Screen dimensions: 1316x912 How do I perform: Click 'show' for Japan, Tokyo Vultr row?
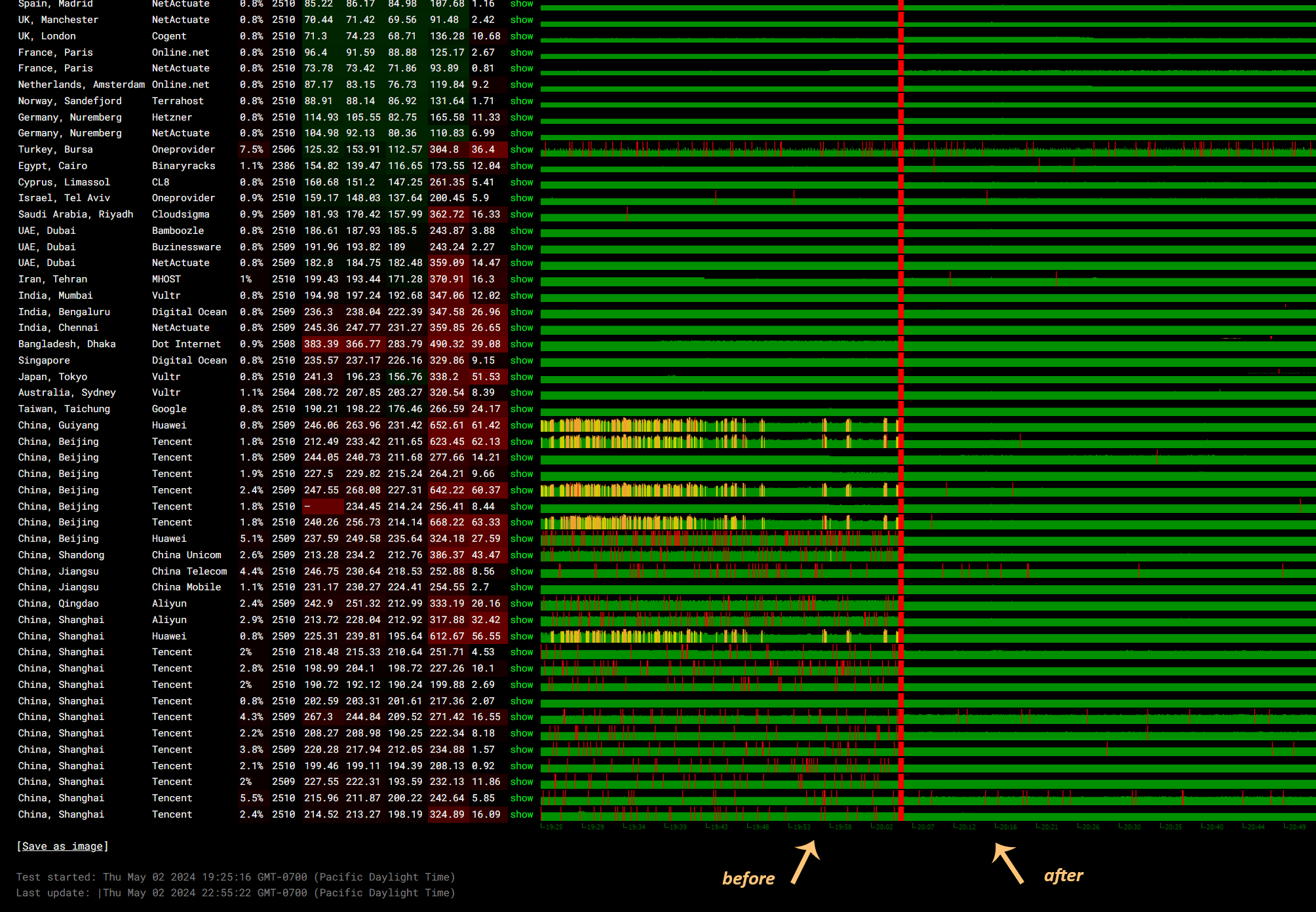tap(522, 377)
